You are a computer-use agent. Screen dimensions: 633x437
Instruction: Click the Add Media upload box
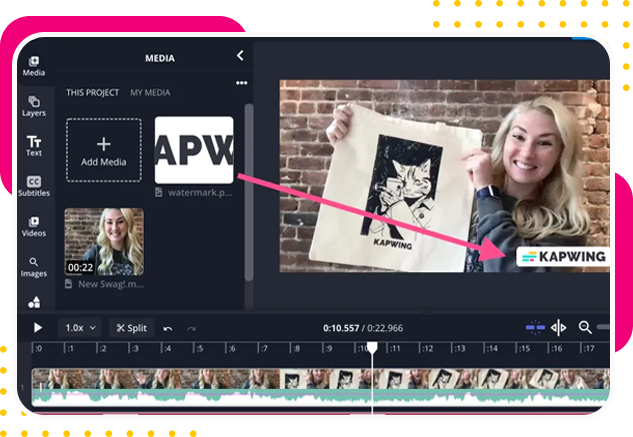(x=104, y=150)
